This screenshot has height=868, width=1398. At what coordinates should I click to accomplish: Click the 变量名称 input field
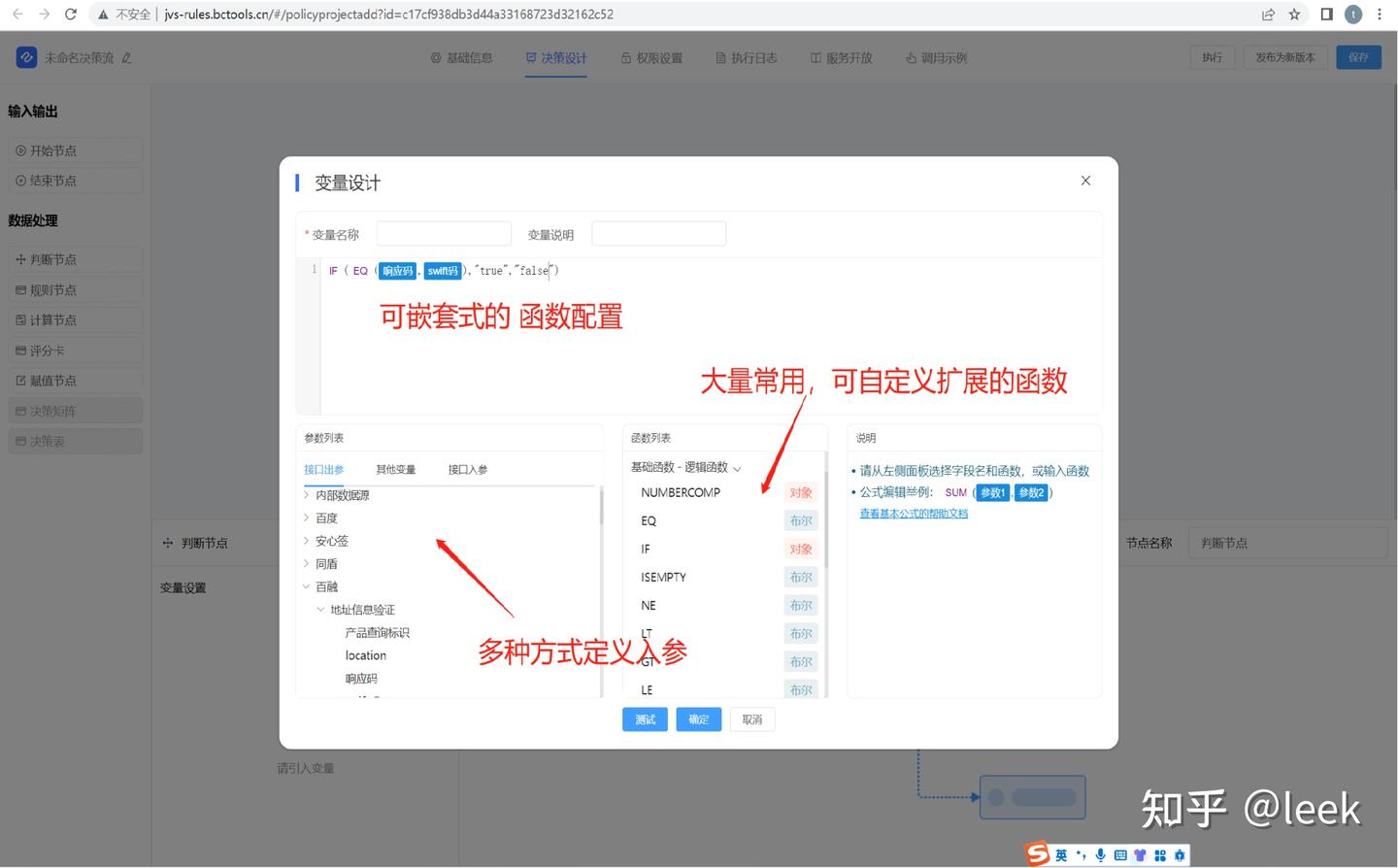tap(443, 233)
